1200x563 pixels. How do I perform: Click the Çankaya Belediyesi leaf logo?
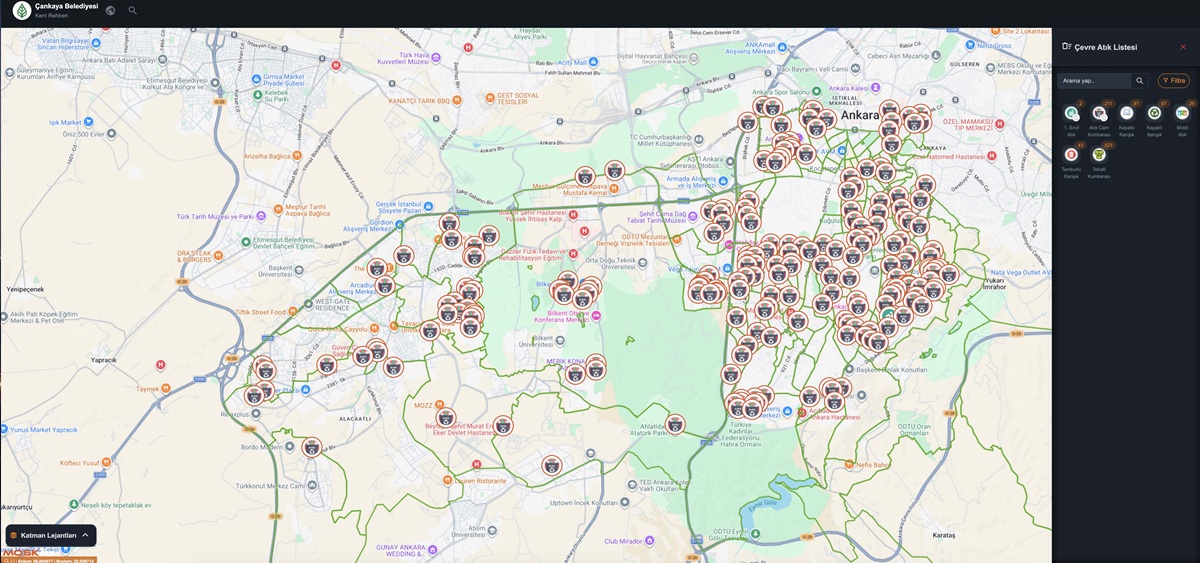(21, 10)
